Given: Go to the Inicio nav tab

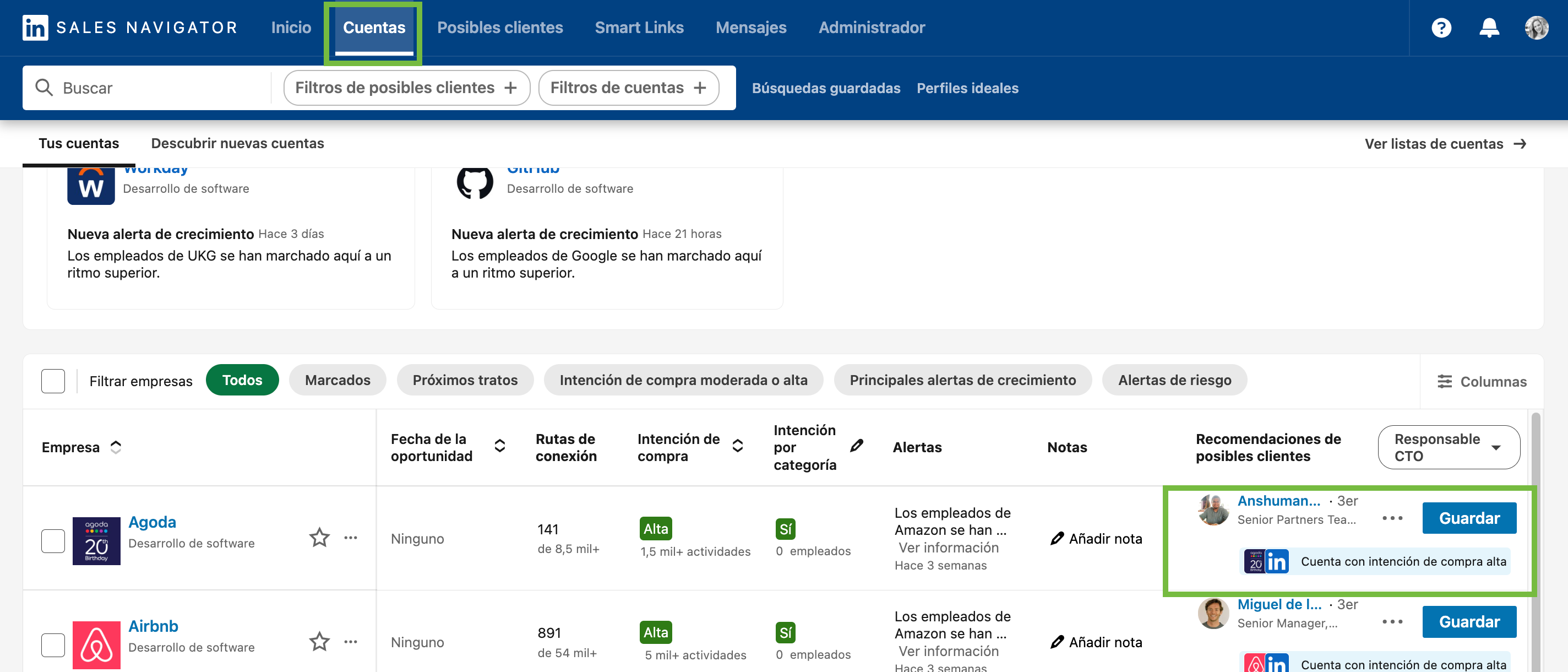Looking at the screenshot, I should (291, 28).
